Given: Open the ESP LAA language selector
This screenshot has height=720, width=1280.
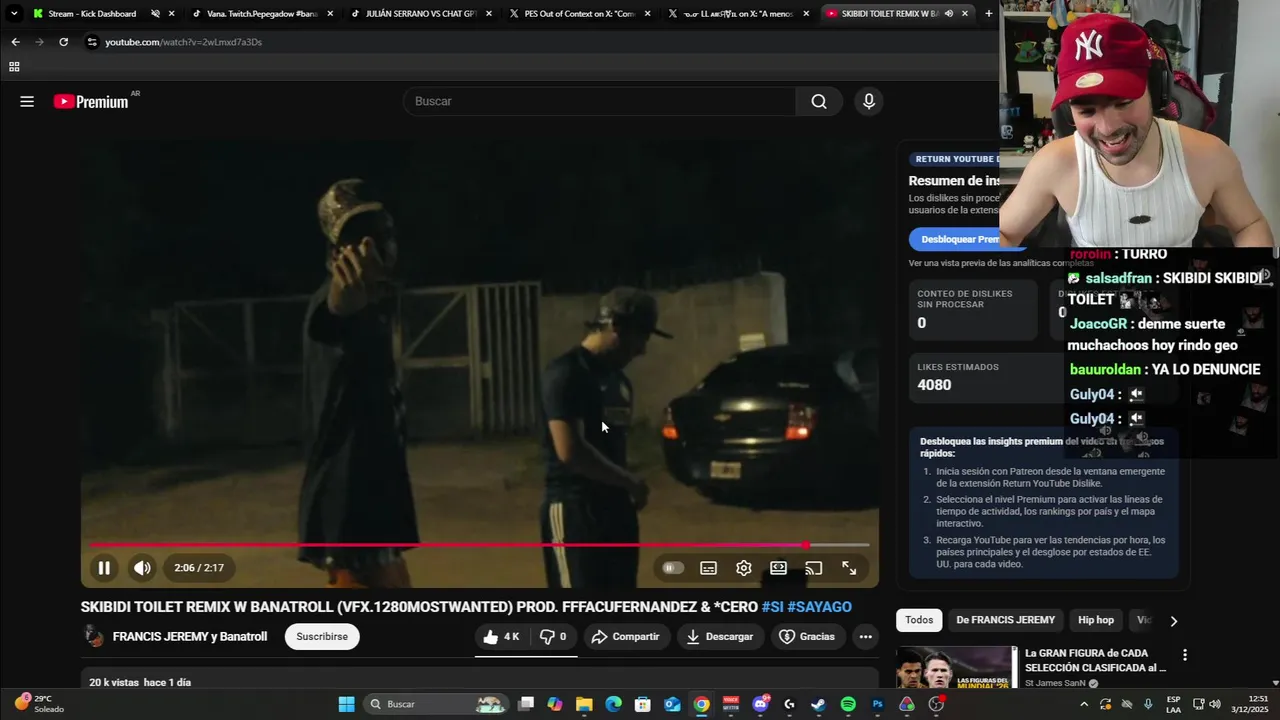Looking at the screenshot, I should tap(1173, 704).
